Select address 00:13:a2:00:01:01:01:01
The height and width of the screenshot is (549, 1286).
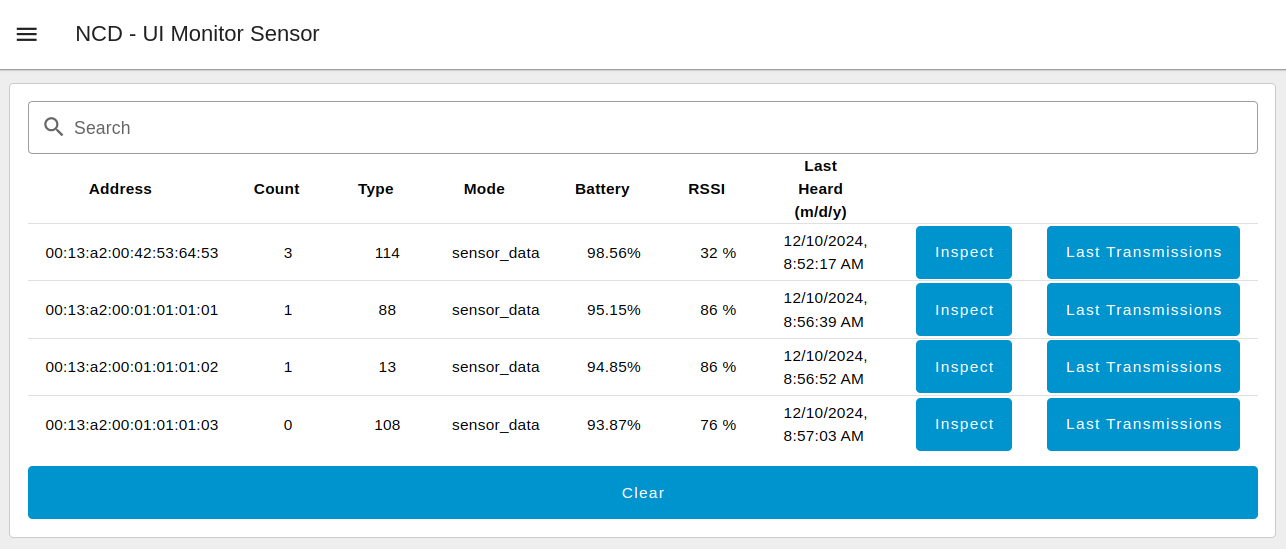(132, 310)
